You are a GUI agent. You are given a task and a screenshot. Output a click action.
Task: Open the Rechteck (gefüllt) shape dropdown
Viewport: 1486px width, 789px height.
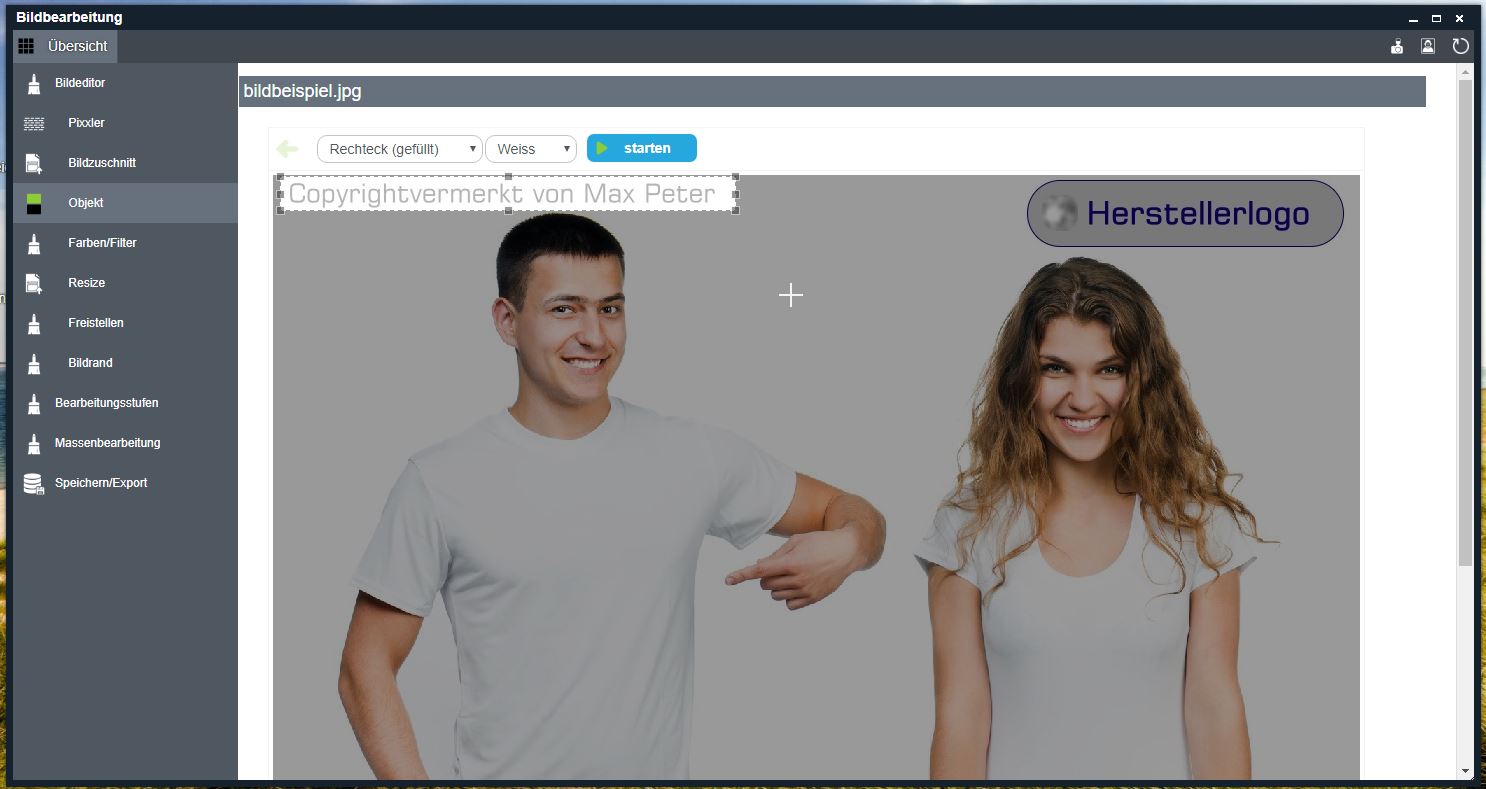(x=400, y=149)
